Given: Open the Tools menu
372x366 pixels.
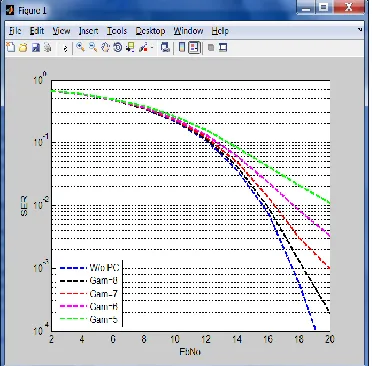Looking at the screenshot, I should (117, 31).
